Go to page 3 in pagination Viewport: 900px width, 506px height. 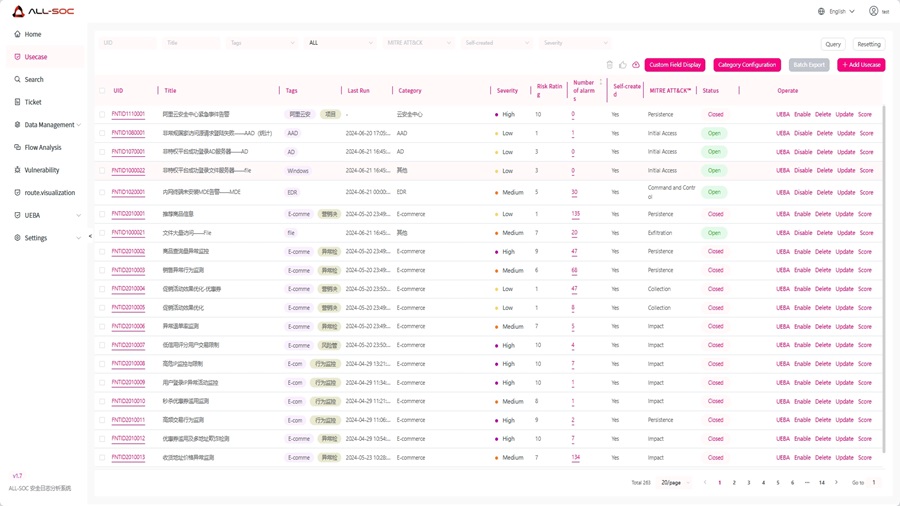(x=748, y=483)
